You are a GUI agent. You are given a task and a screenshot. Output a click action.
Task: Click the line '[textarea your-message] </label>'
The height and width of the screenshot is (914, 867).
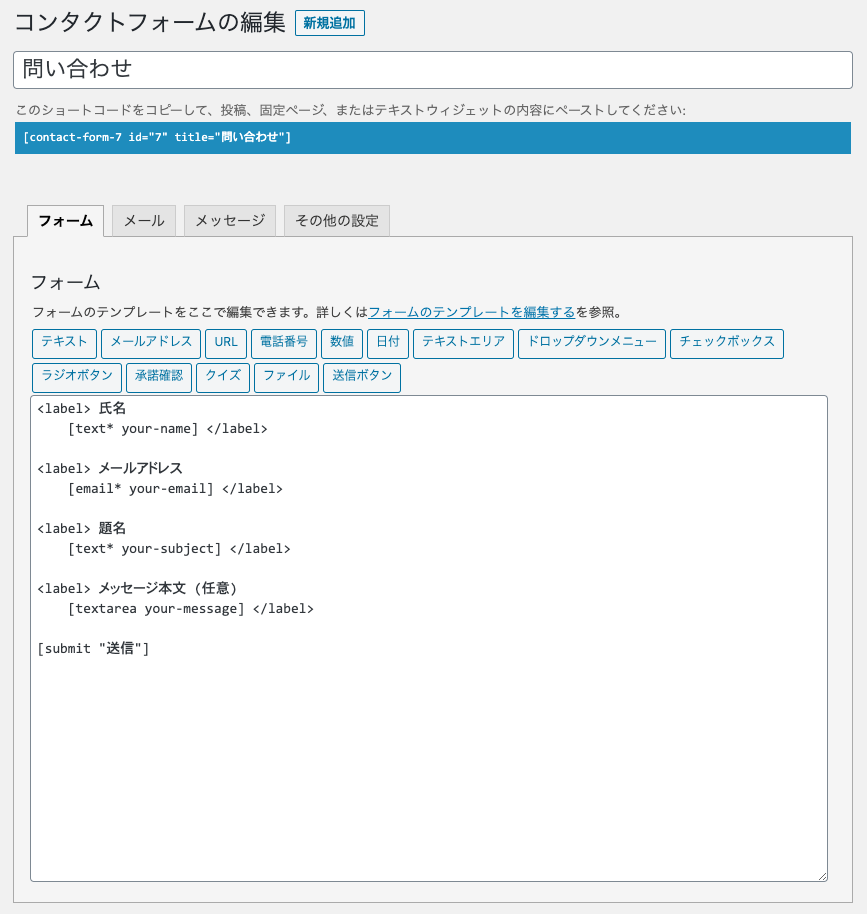191,609
